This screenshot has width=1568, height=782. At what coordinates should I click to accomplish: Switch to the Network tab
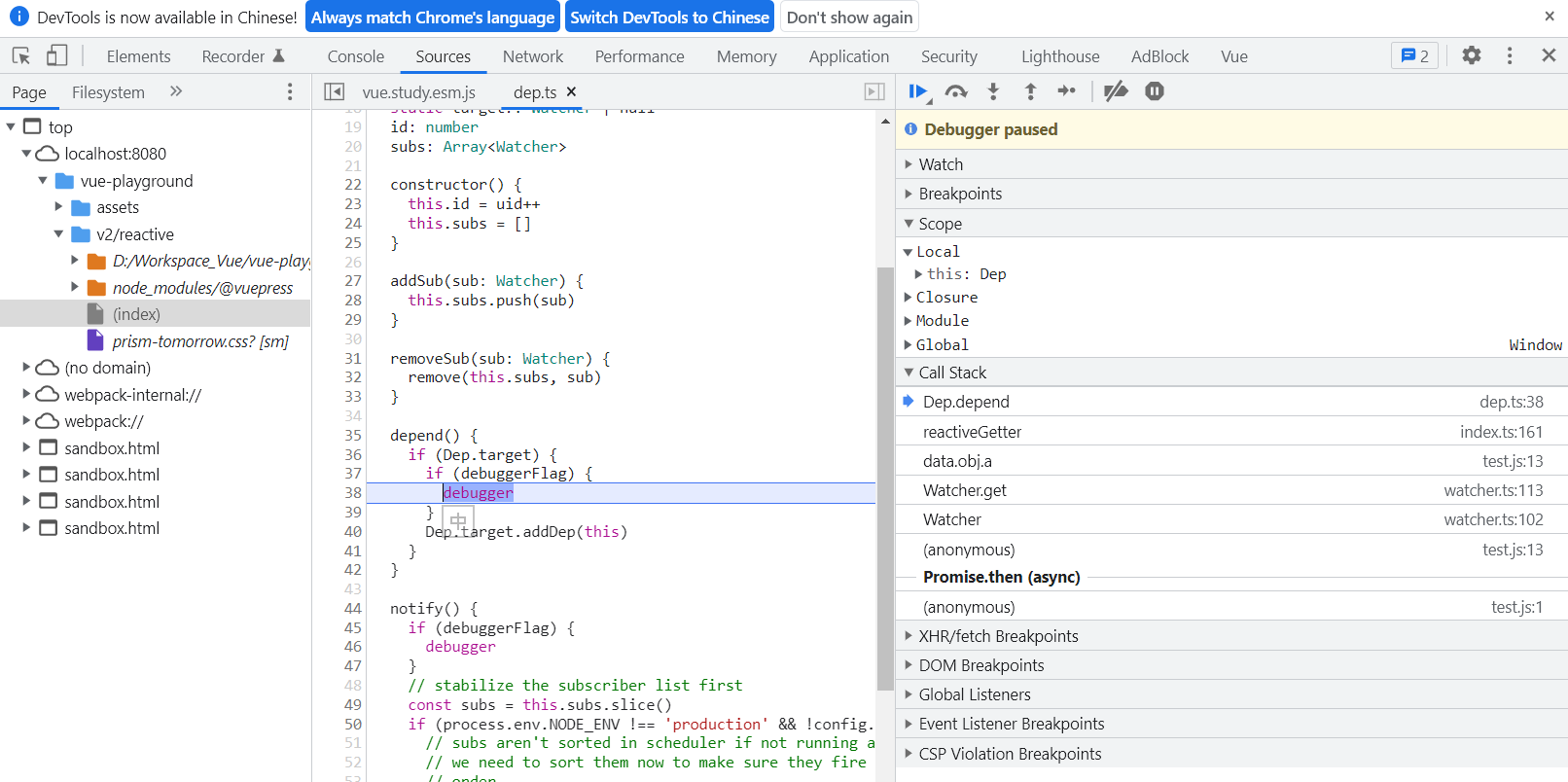coord(532,56)
